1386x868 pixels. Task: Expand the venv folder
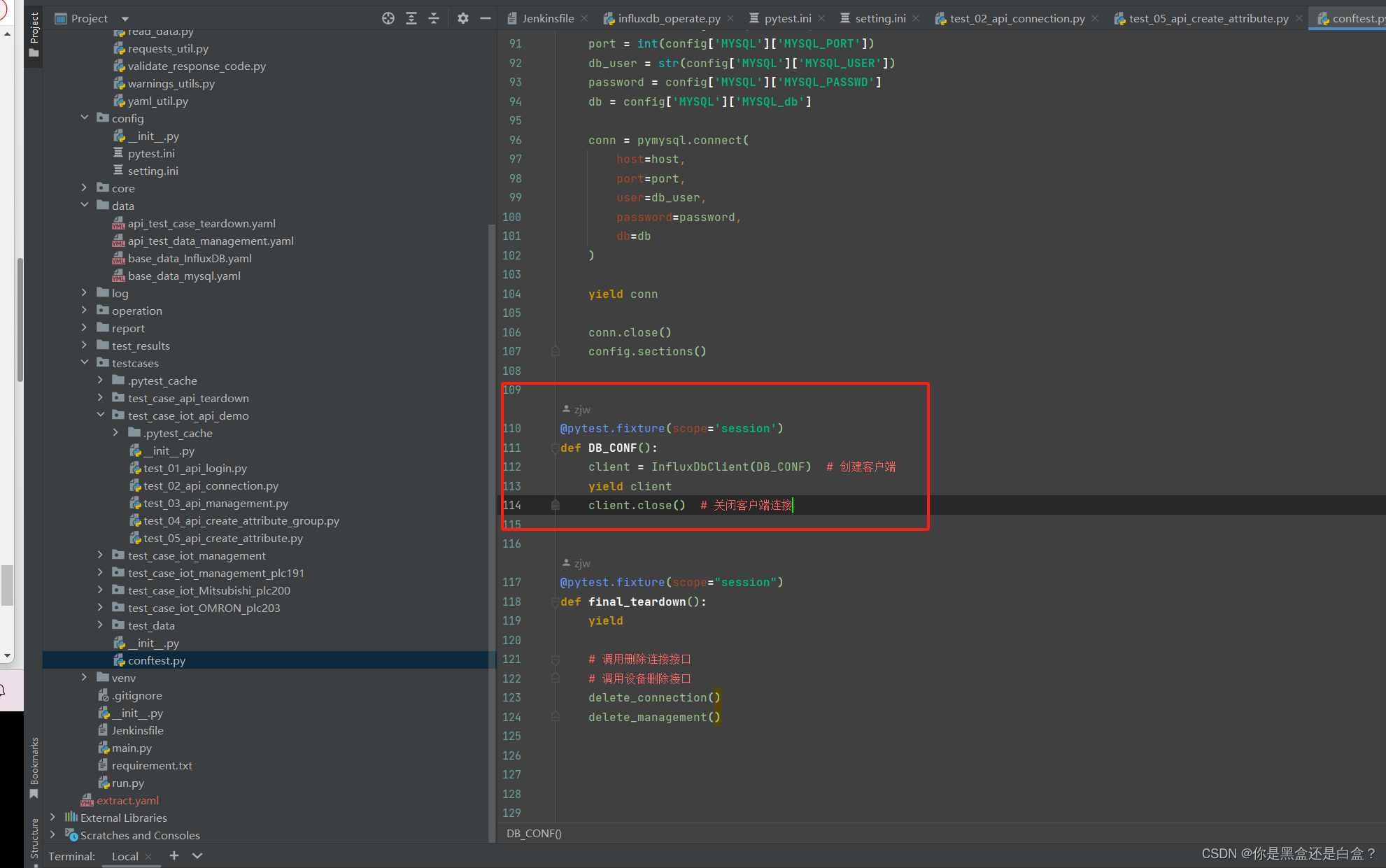click(84, 677)
